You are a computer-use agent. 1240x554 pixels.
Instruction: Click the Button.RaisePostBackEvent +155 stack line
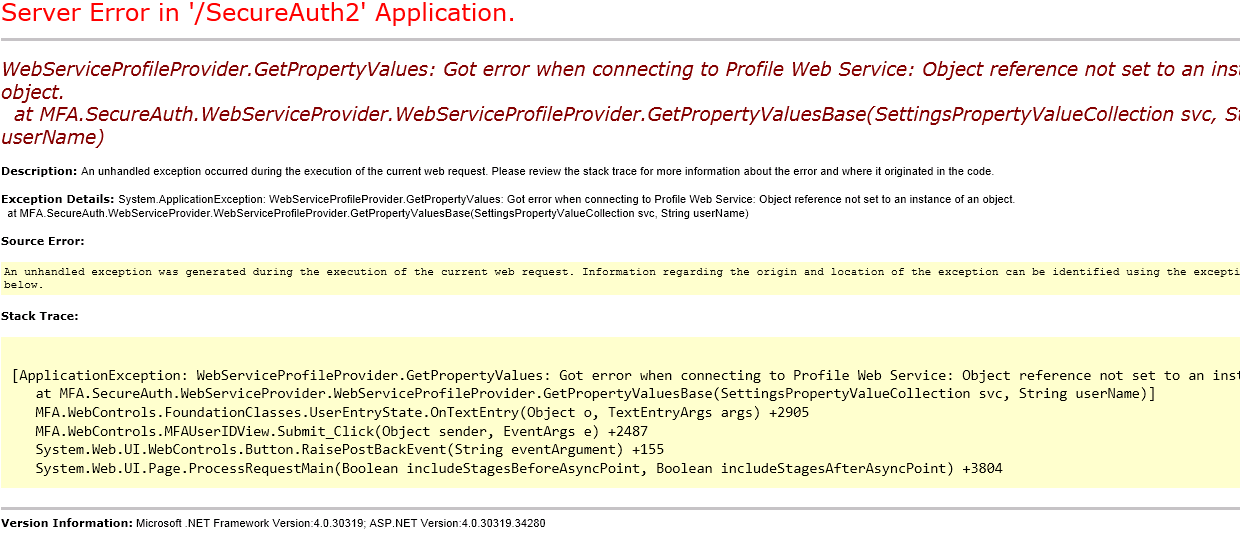(349, 450)
